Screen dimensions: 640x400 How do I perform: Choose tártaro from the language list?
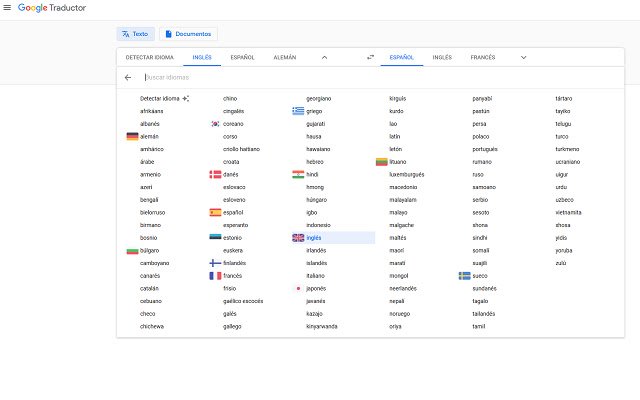tap(564, 98)
